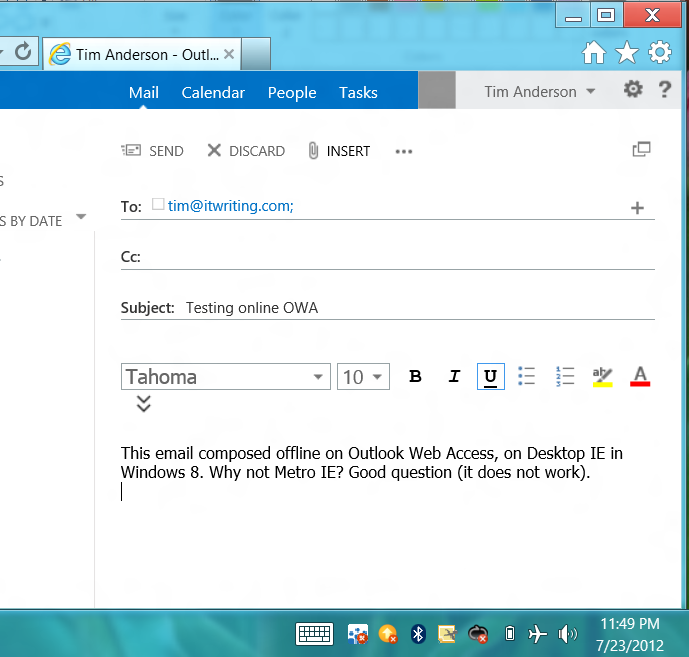The image size is (689, 657).
Task: Go to browser home page
Action: point(594,52)
